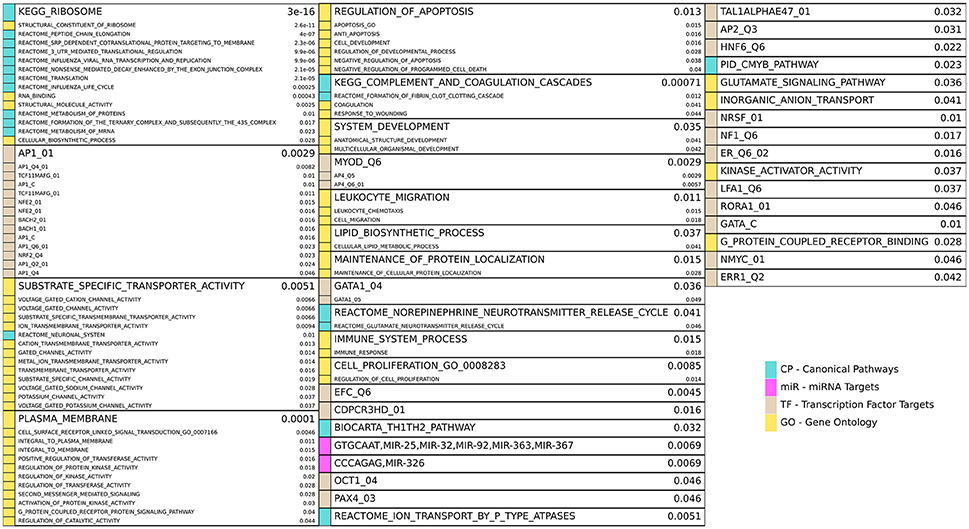
Task: Click the IMMUNE_SYSTEM_PROCESS heading
Action: click(400, 339)
